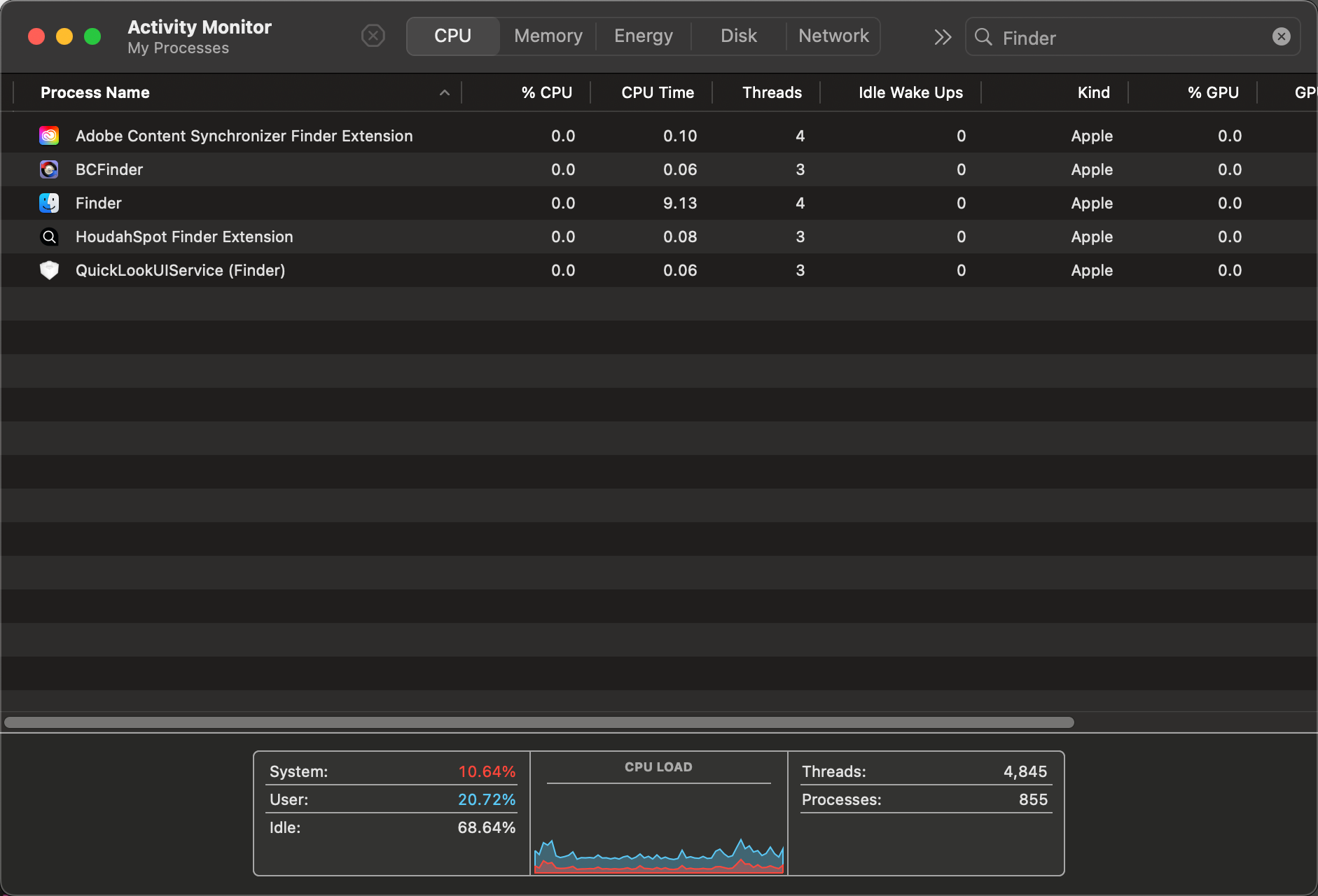Clear the search field text
The width and height of the screenshot is (1318, 896).
tap(1281, 37)
